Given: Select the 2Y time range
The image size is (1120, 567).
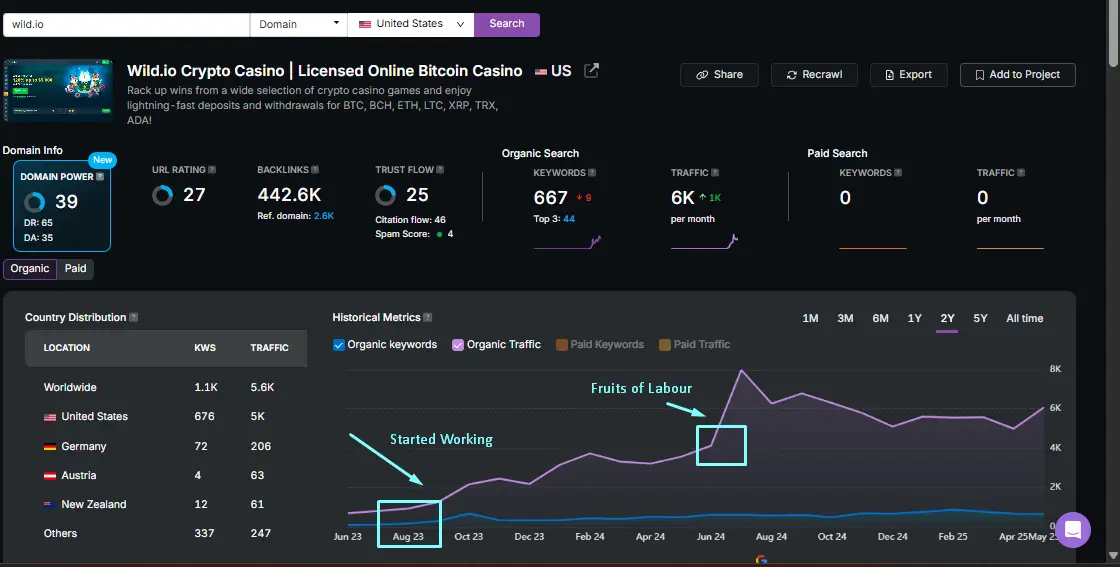Looking at the screenshot, I should coord(947,318).
